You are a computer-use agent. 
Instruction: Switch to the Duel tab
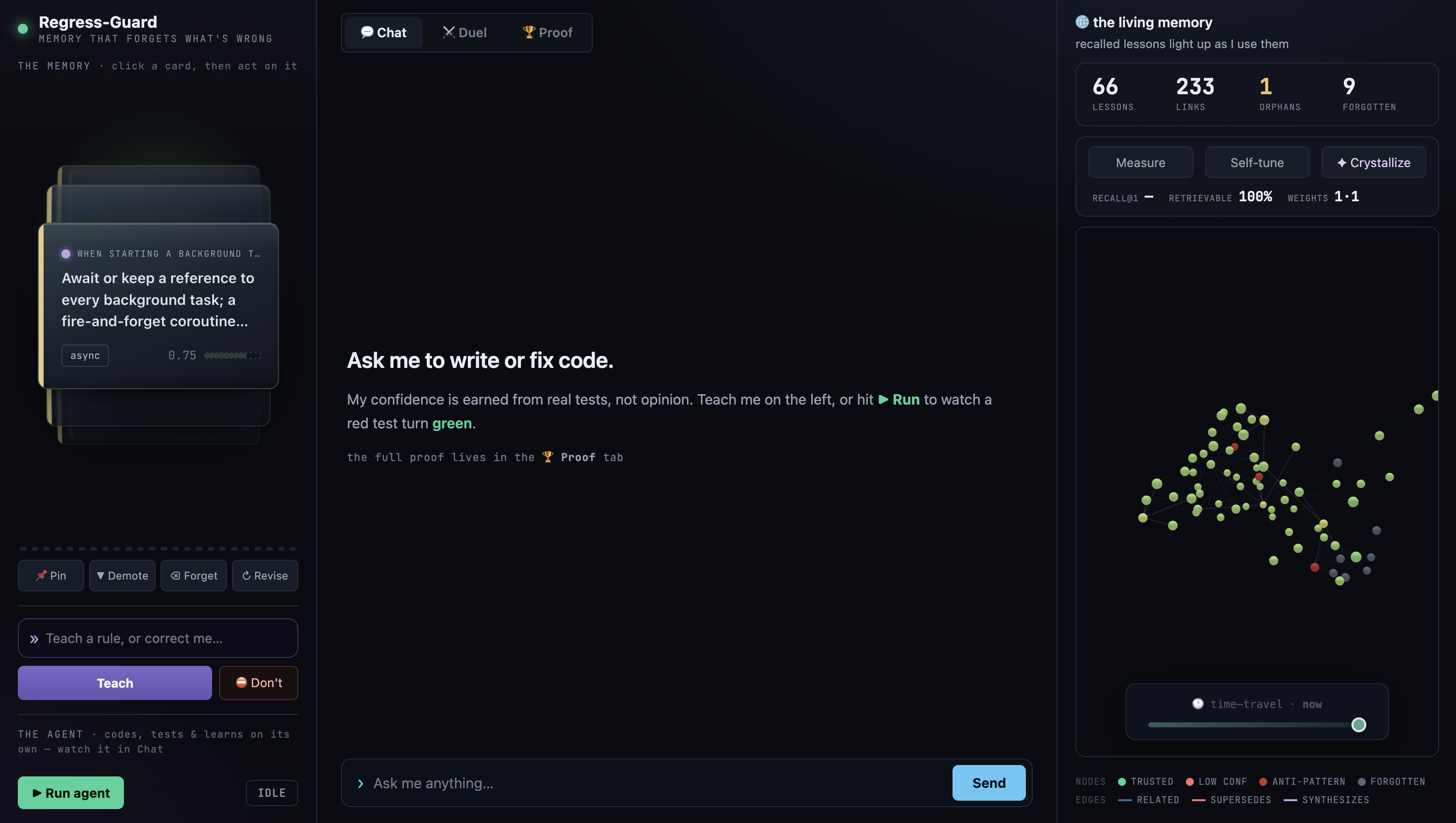tap(465, 32)
